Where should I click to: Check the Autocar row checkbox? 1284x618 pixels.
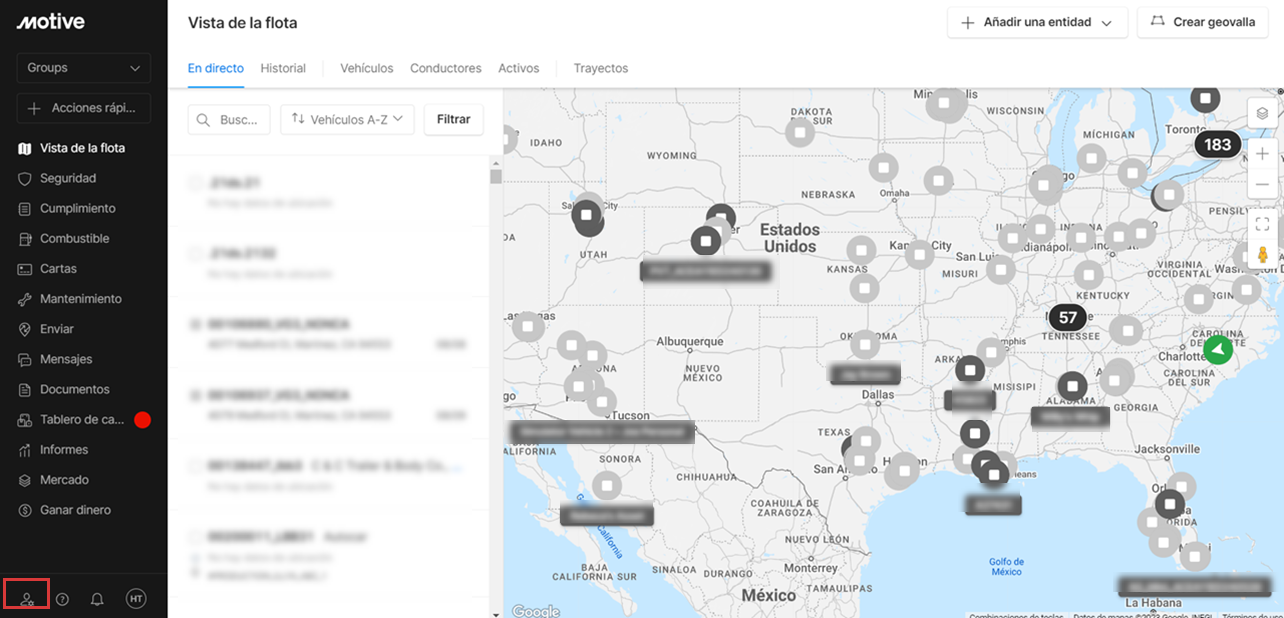[x=196, y=536]
